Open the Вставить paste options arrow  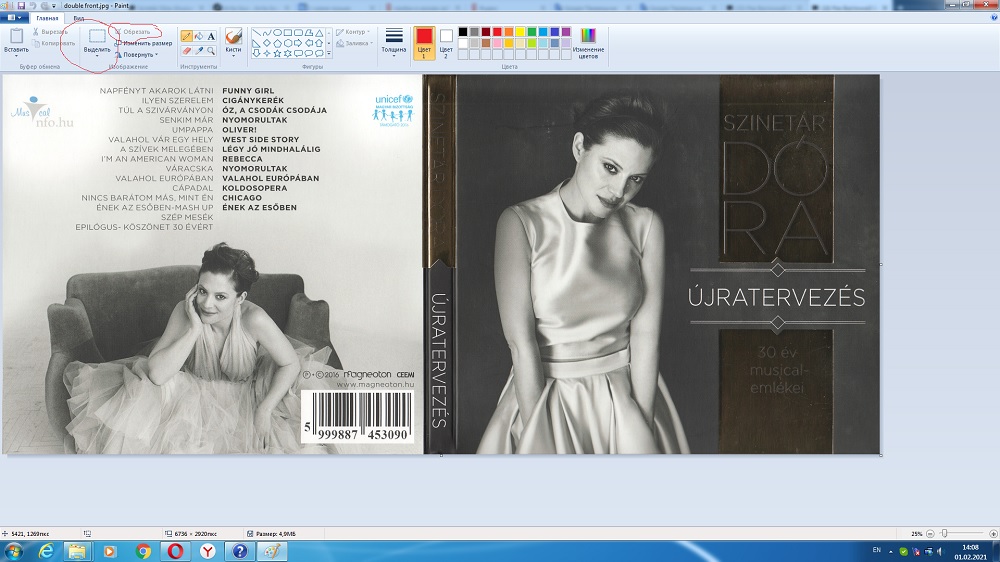[x=16, y=54]
